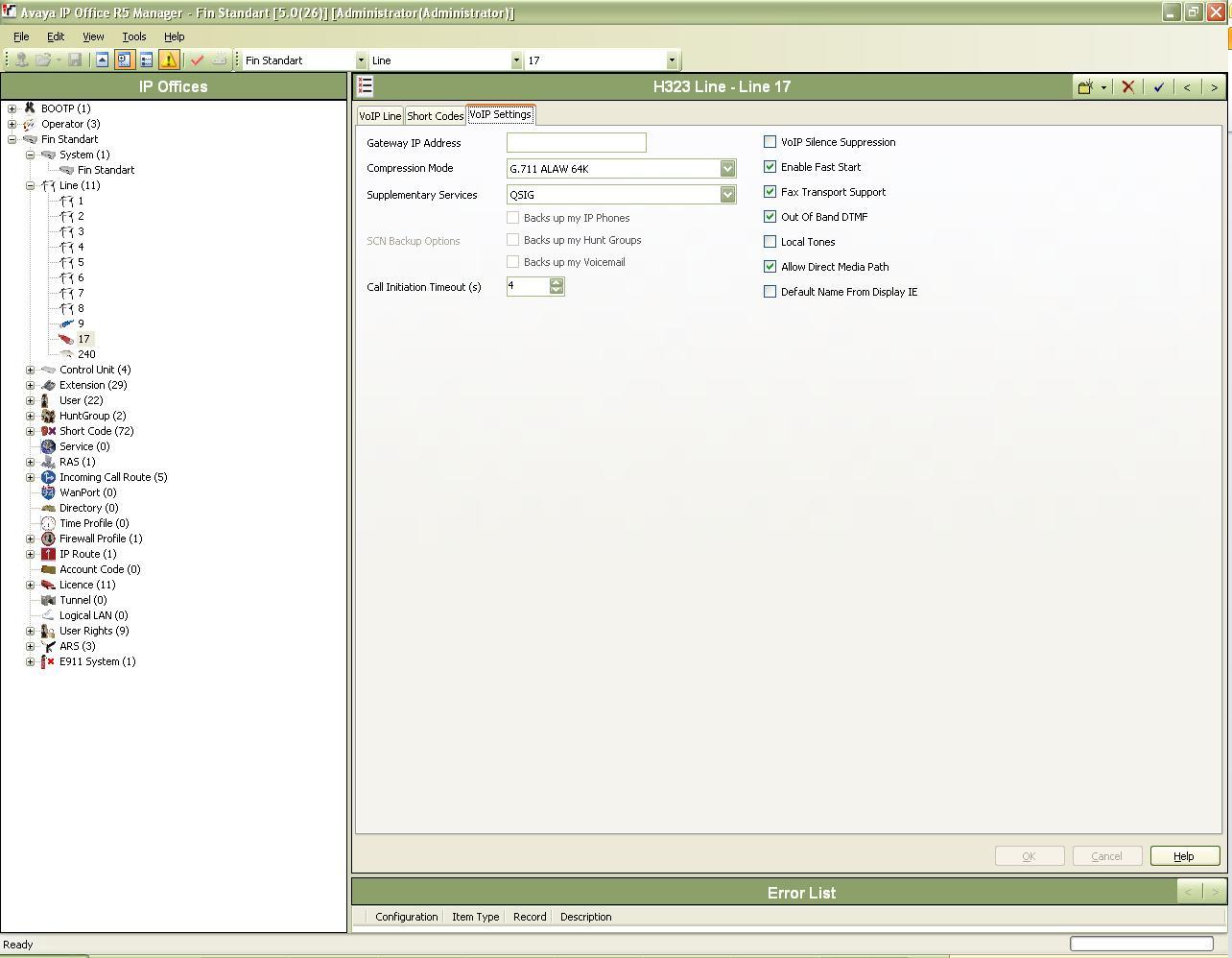The image size is (1232, 958).
Task: Switch to the Short Codes tab
Action: [435, 115]
